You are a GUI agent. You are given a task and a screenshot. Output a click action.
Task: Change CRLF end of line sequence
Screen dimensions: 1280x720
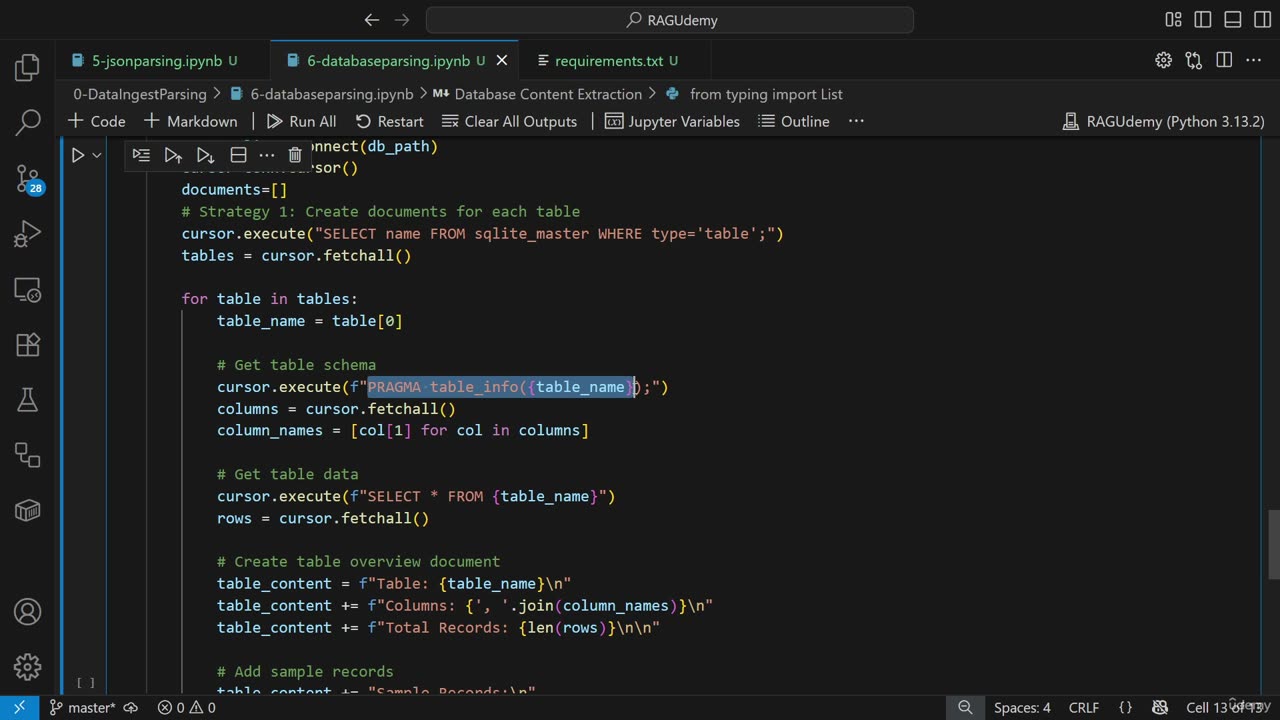[x=1084, y=707]
